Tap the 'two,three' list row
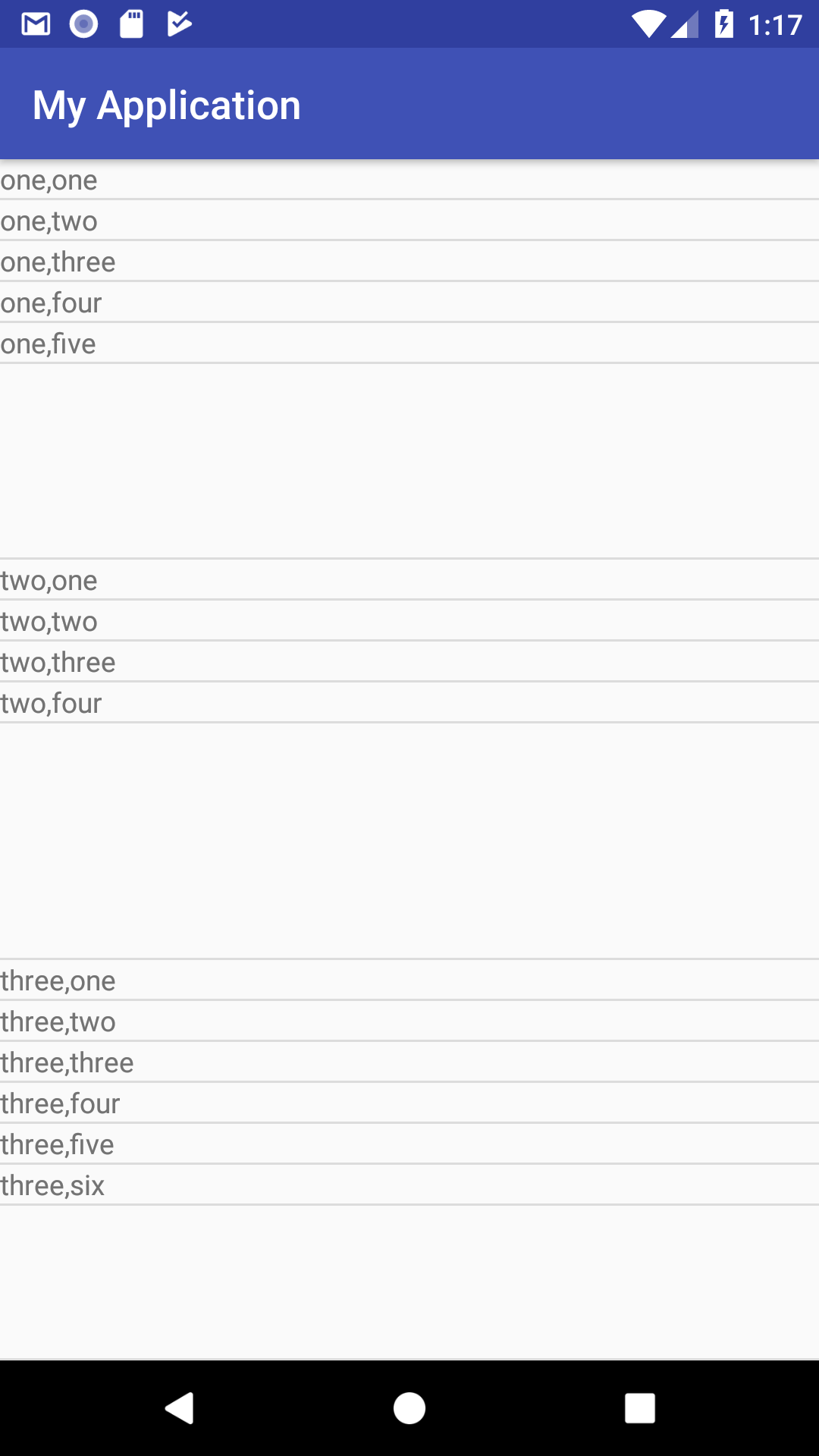 click(x=409, y=662)
